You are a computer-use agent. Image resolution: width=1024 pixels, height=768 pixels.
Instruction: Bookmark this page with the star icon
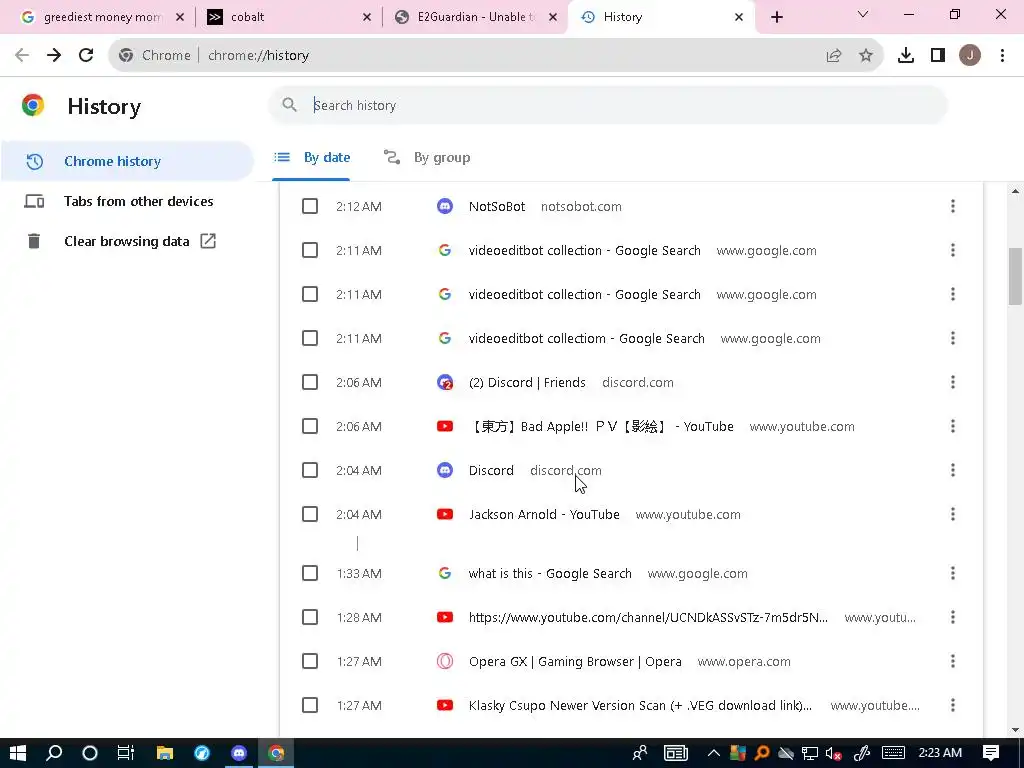coord(866,56)
